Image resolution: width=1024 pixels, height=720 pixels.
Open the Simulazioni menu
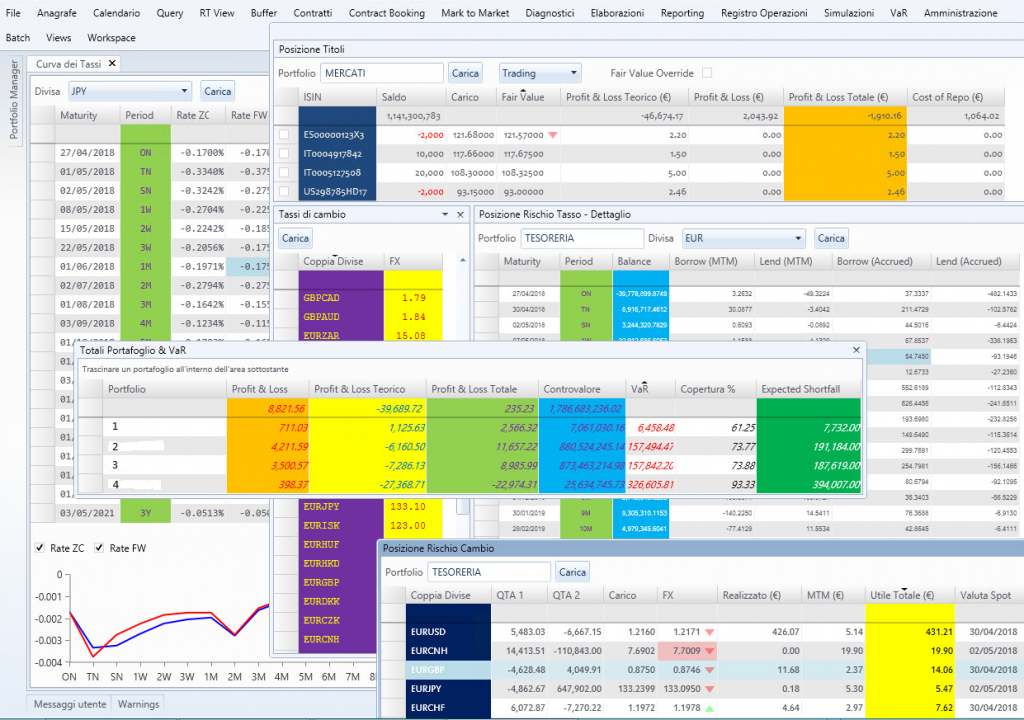pos(848,13)
